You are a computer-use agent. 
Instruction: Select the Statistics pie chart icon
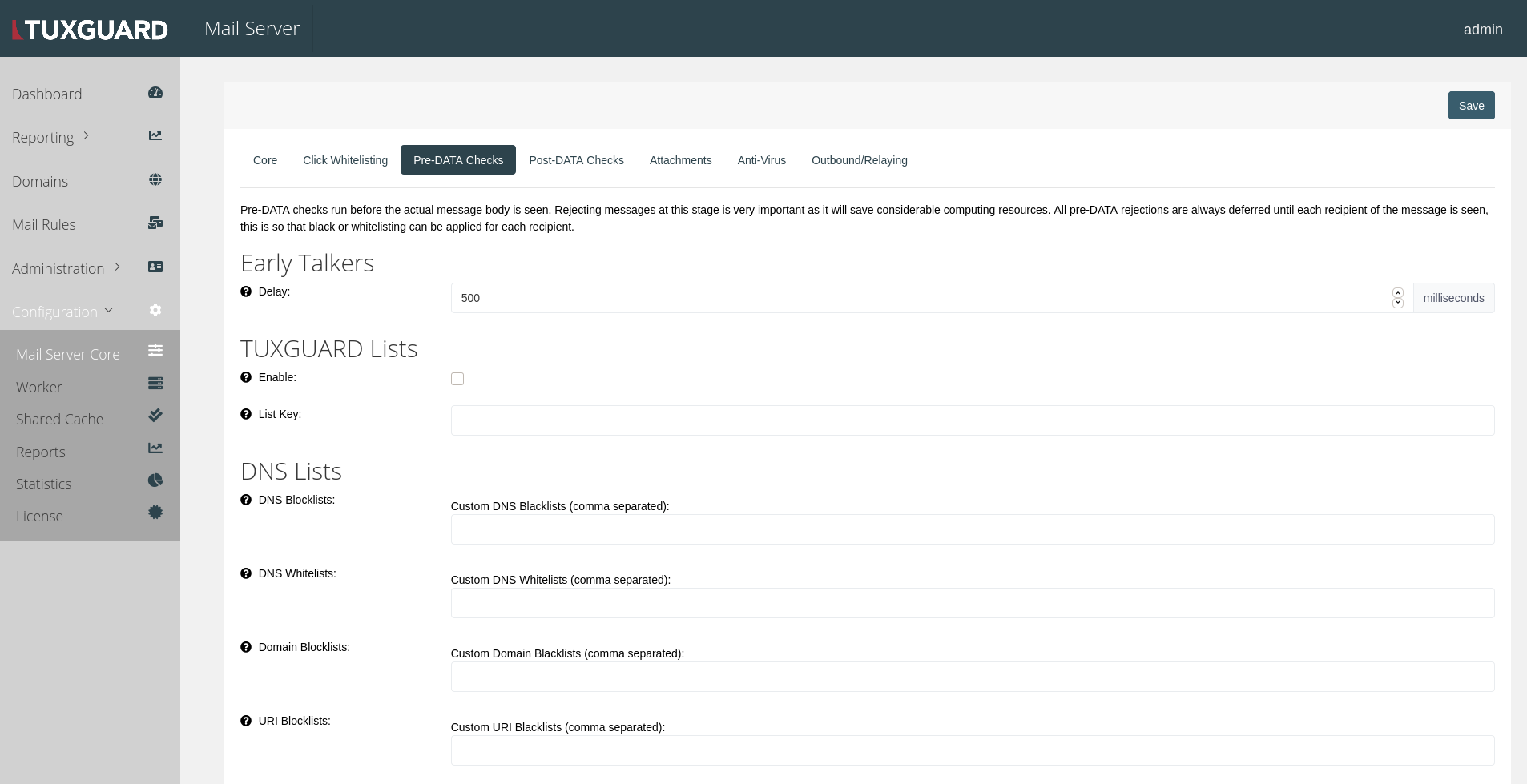pyautogui.click(x=155, y=480)
